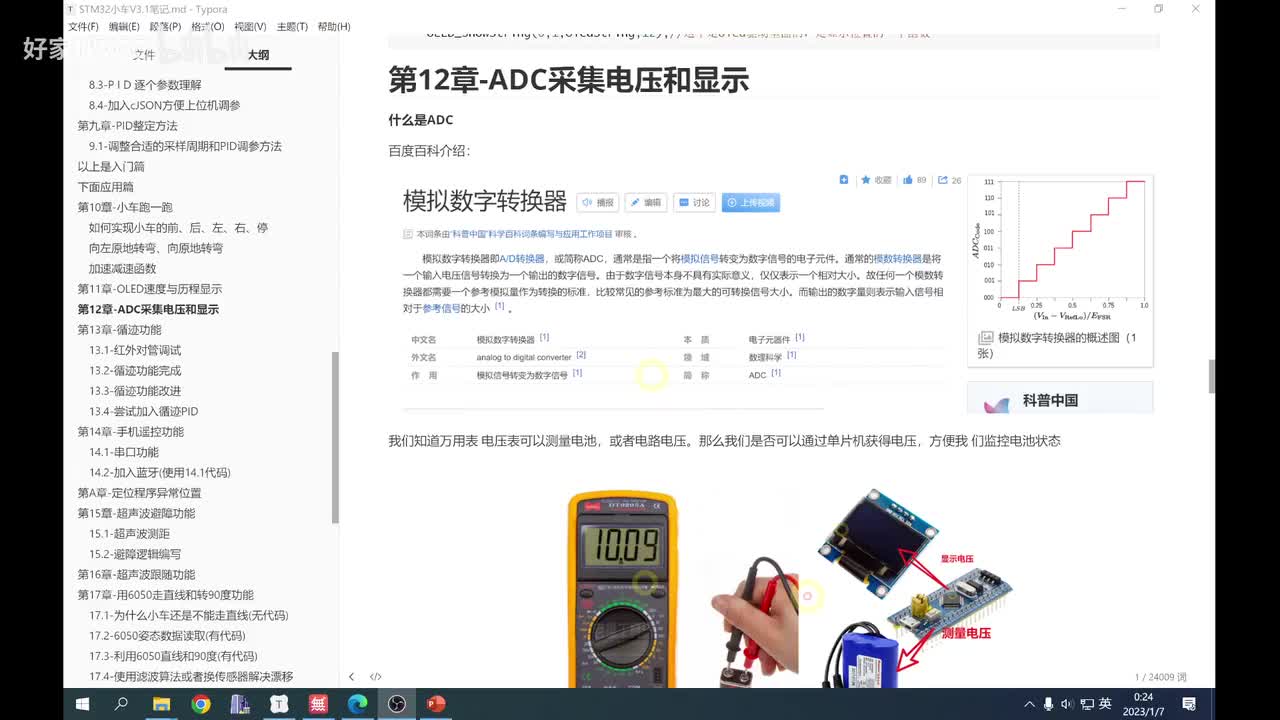Screen dimensions: 1280x720
Task: Jump to 第14章-手机遥控功能
Action: pyautogui.click(x=130, y=432)
